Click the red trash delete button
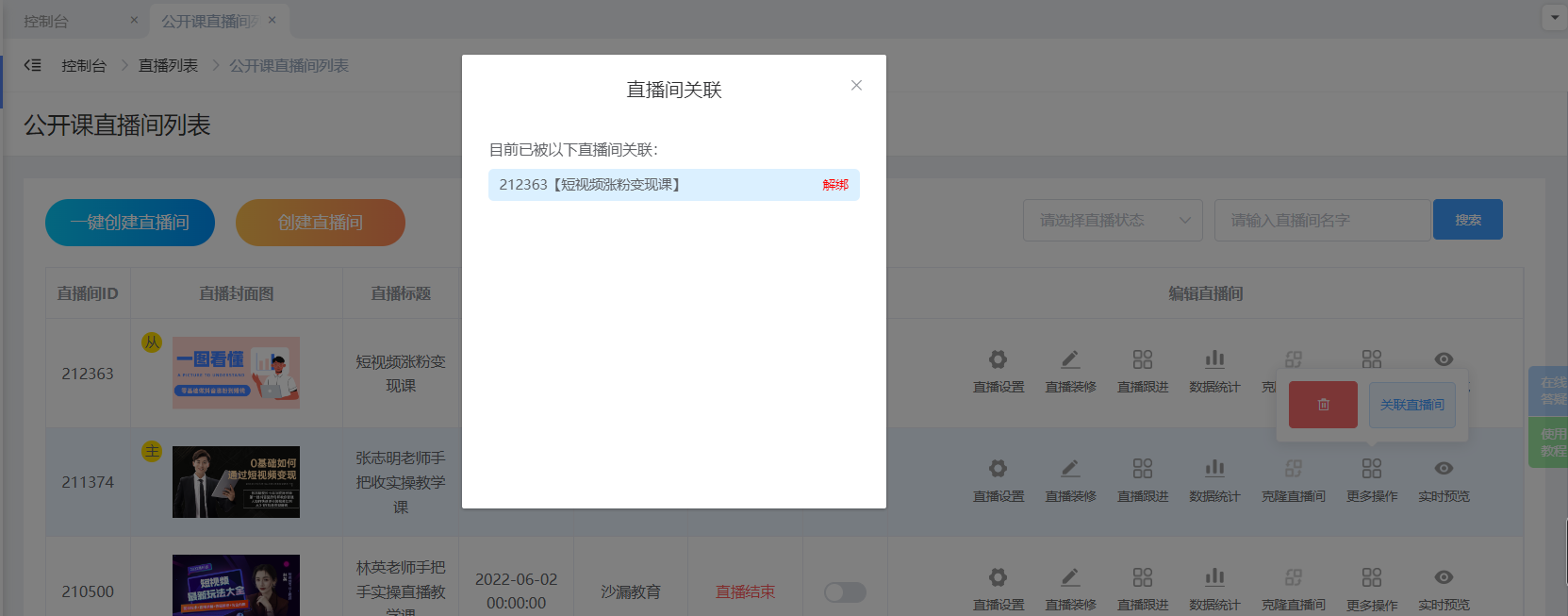The image size is (1568, 616). coord(1323,405)
